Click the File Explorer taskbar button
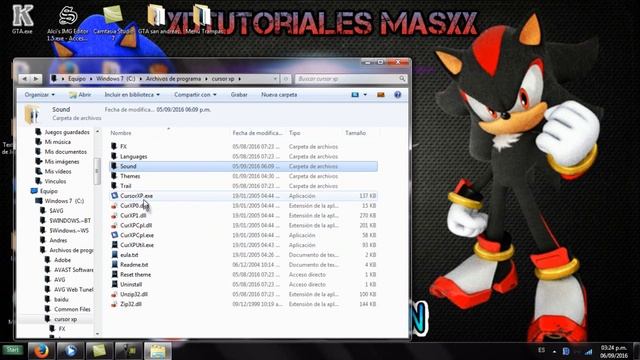This screenshot has height=360, width=640. pos(158,351)
